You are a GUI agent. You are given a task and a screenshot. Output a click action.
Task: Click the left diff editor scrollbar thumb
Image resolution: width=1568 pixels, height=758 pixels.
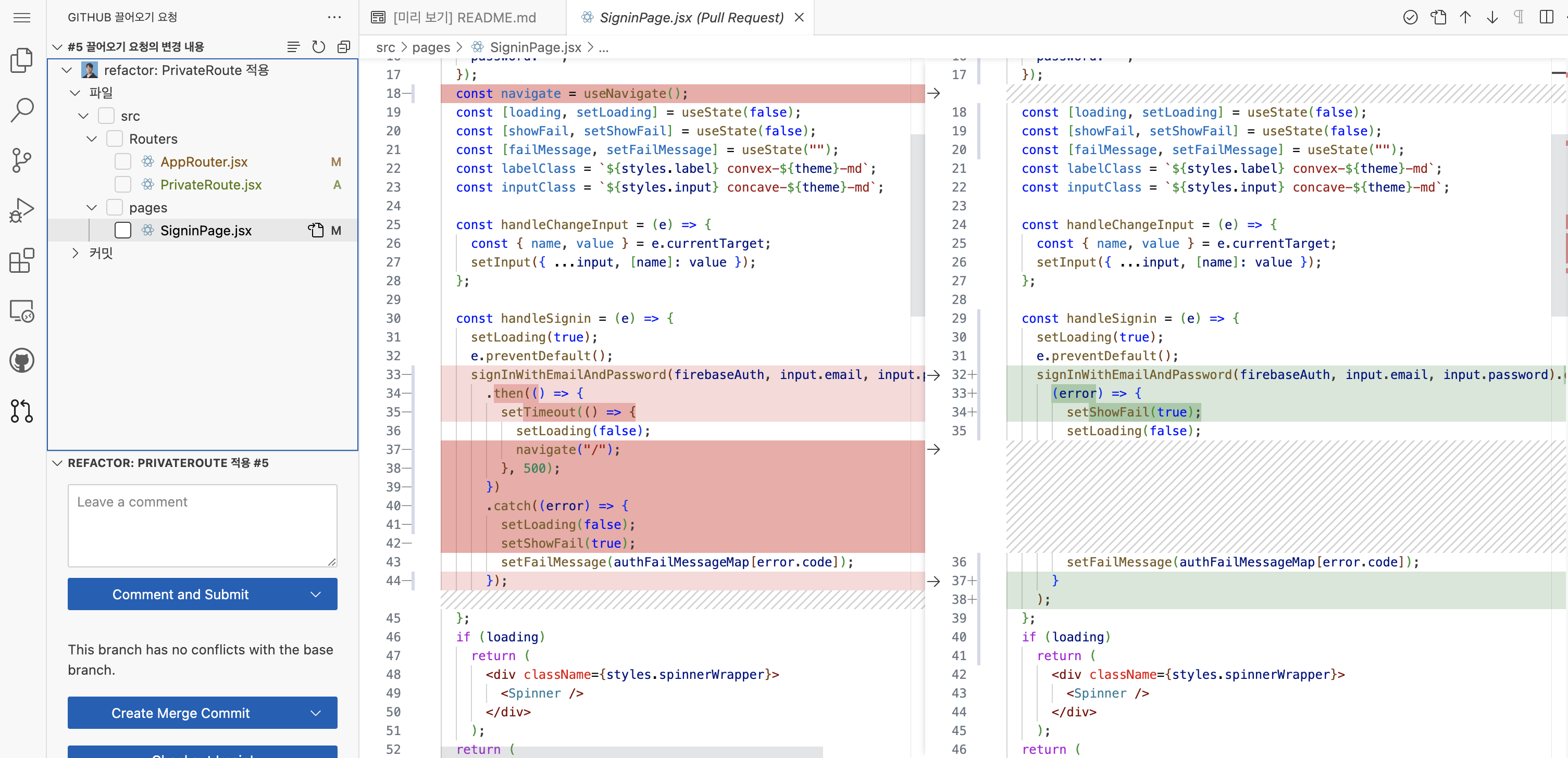[917, 225]
